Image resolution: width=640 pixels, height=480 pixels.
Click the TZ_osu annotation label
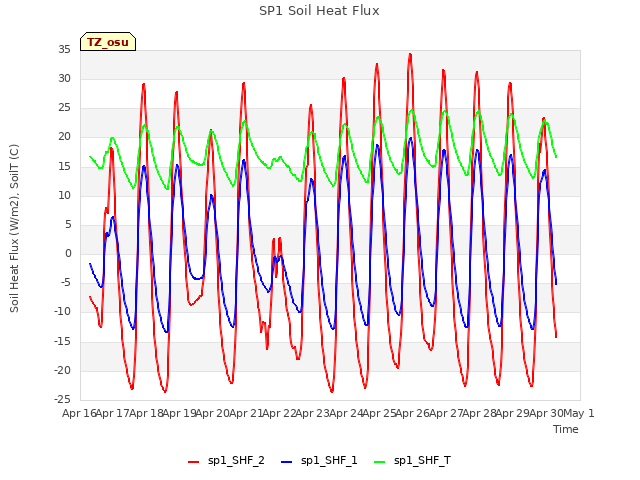tap(108, 42)
